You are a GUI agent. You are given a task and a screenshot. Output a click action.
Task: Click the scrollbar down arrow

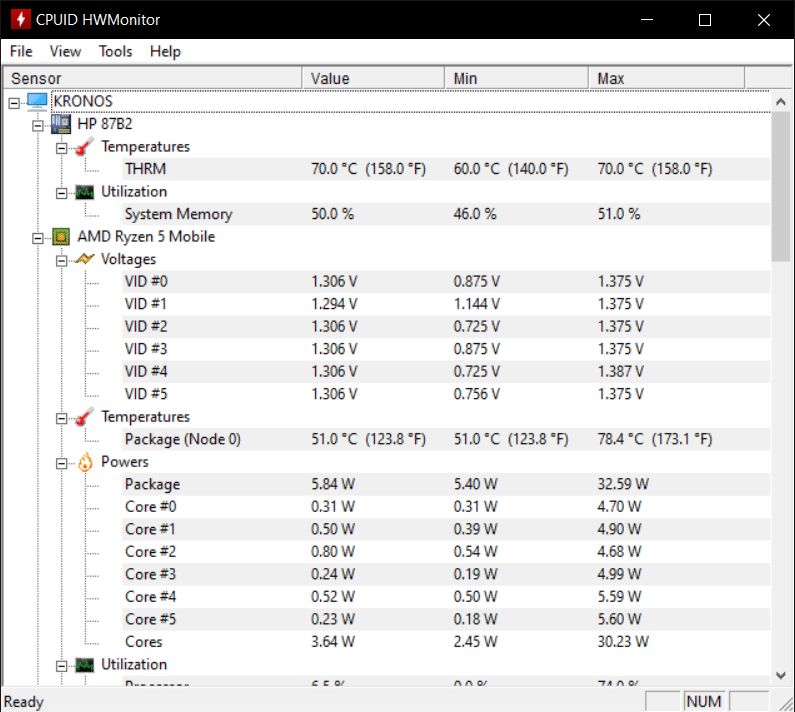pos(781,675)
